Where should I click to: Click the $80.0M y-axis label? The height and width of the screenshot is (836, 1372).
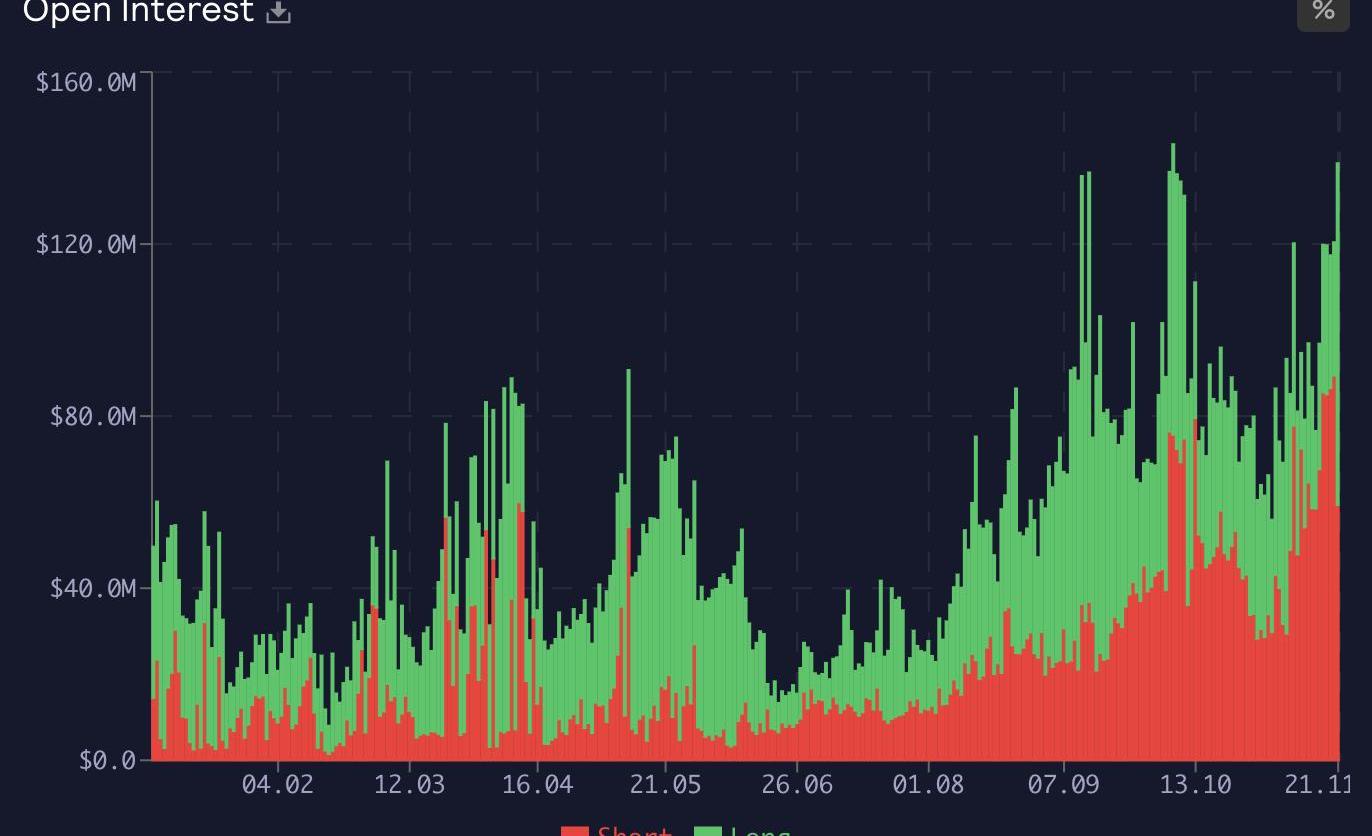click(x=93, y=416)
